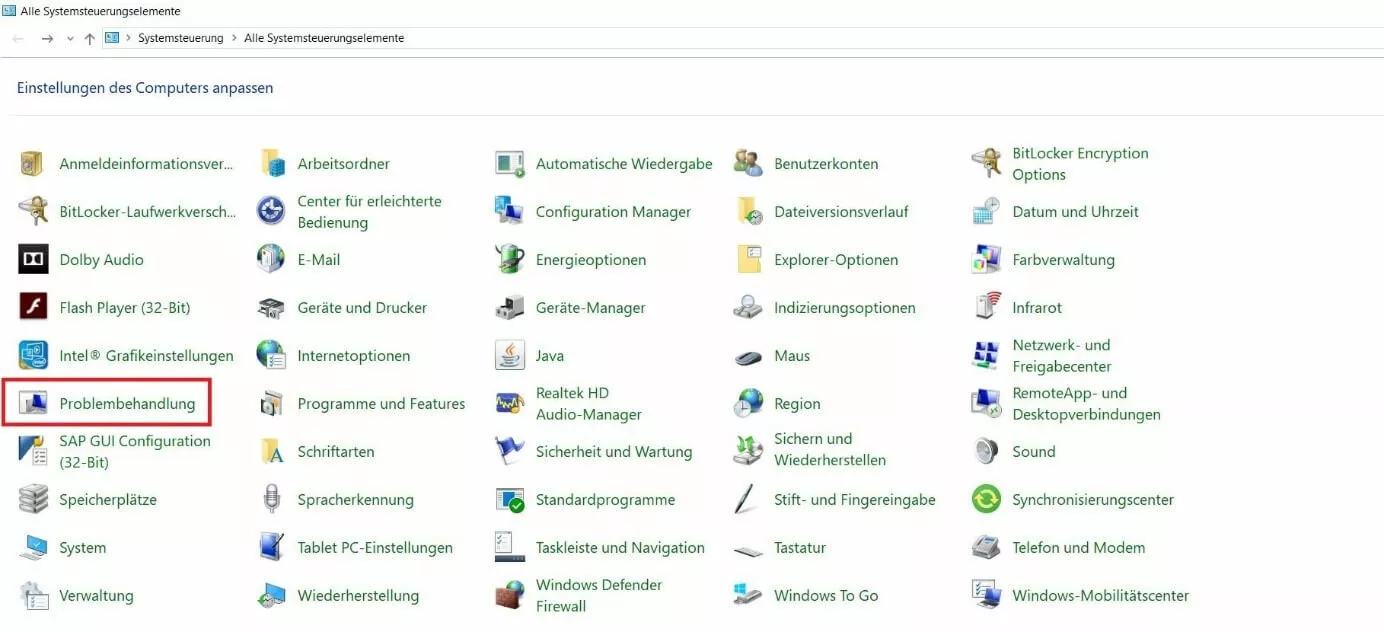
Task: Click the Sound speaker icon
Action: [986, 452]
